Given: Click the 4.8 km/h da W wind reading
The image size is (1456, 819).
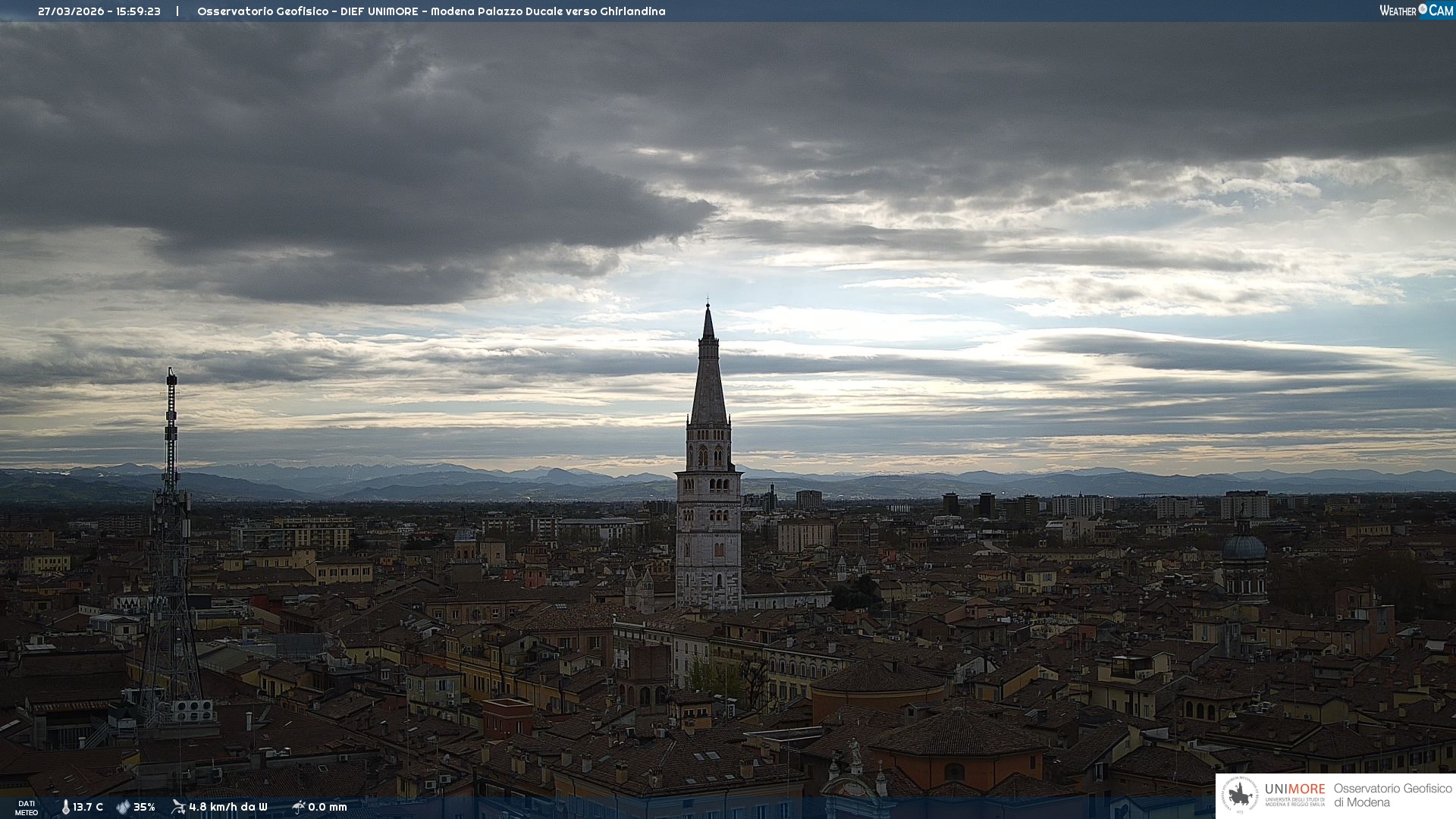Looking at the screenshot, I should 227,807.
